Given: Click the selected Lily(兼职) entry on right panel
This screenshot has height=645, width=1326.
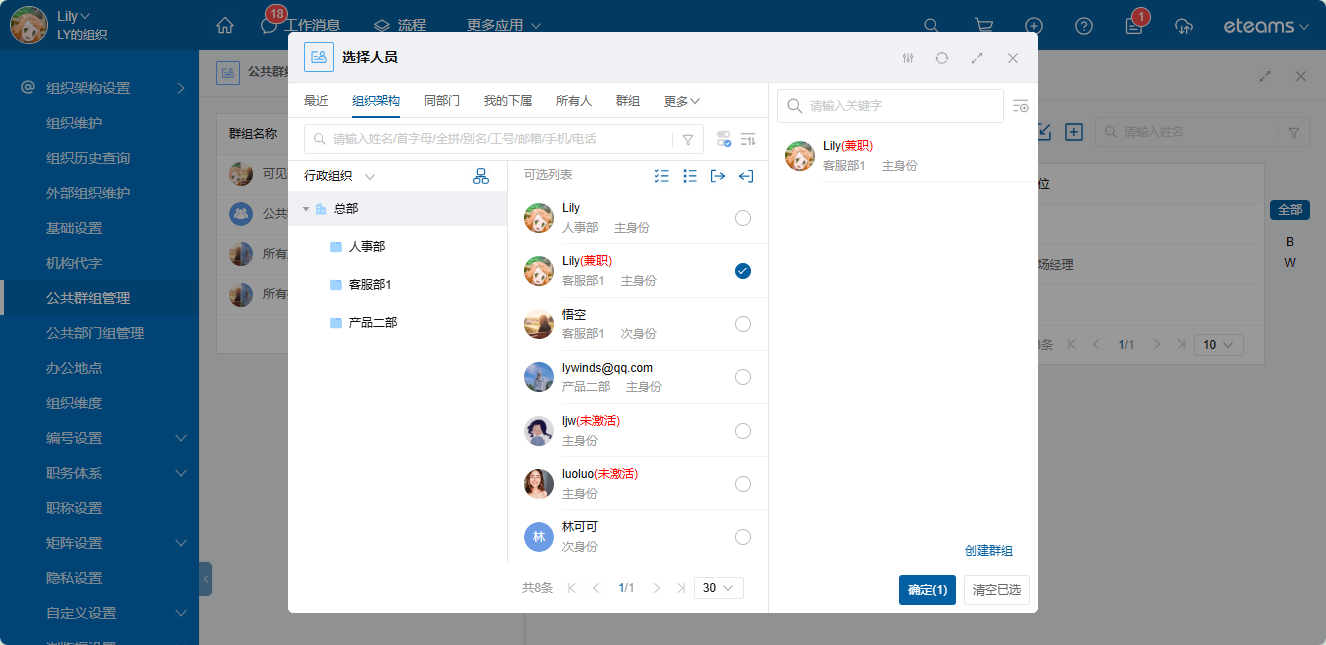Looking at the screenshot, I should point(903,156).
